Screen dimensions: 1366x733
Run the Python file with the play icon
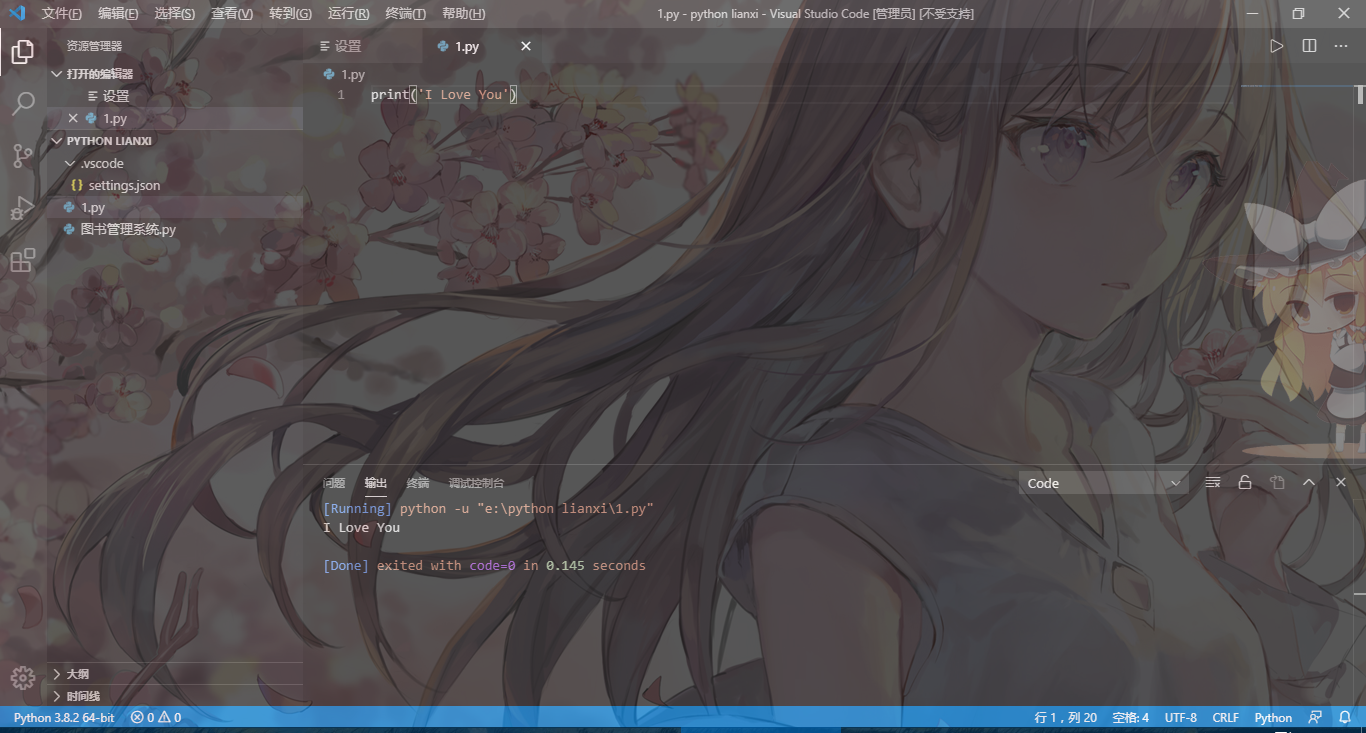click(x=1276, y=45)
